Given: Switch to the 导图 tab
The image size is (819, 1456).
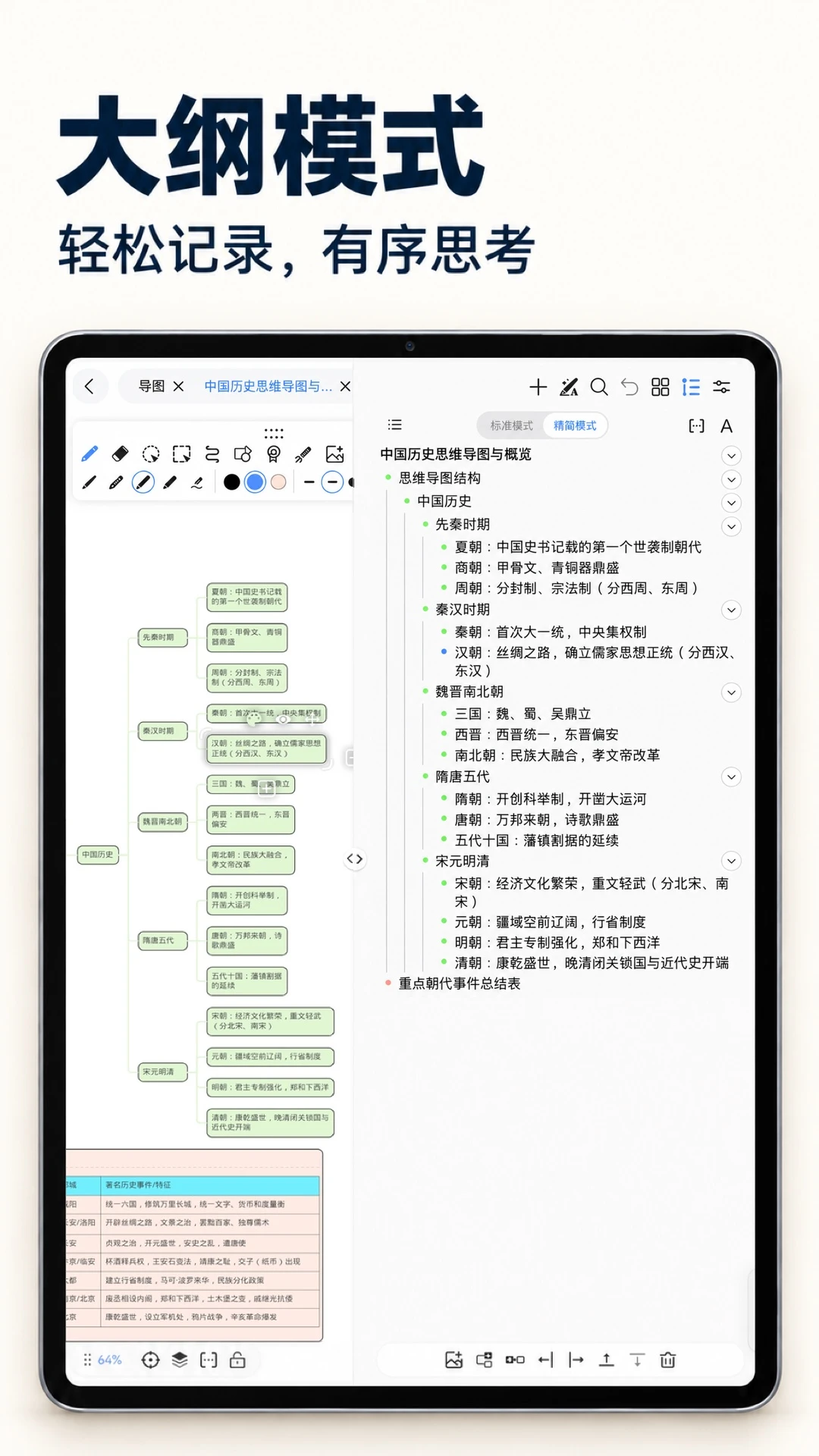Looking at the screenshot, I should (x=152, y=387).
